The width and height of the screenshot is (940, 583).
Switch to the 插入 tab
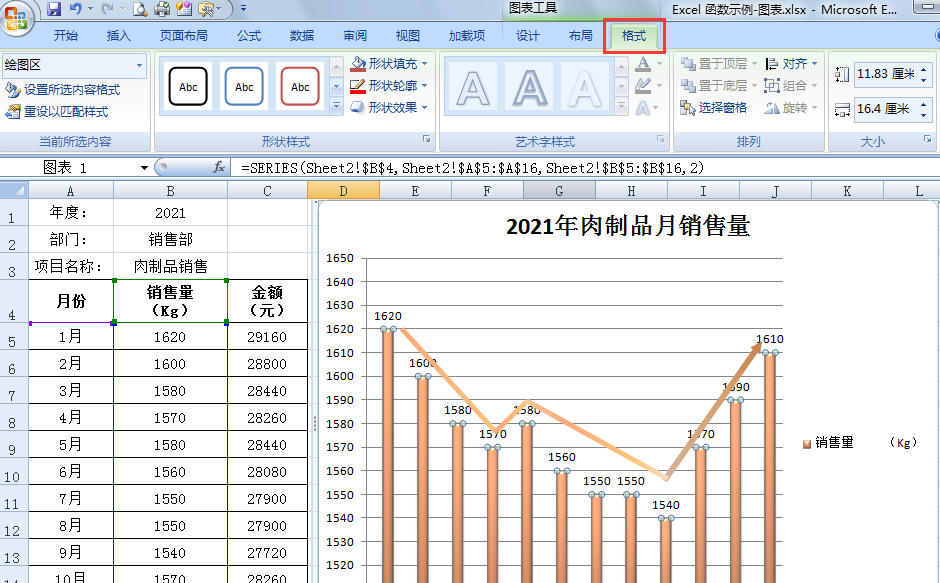(119, 36)
